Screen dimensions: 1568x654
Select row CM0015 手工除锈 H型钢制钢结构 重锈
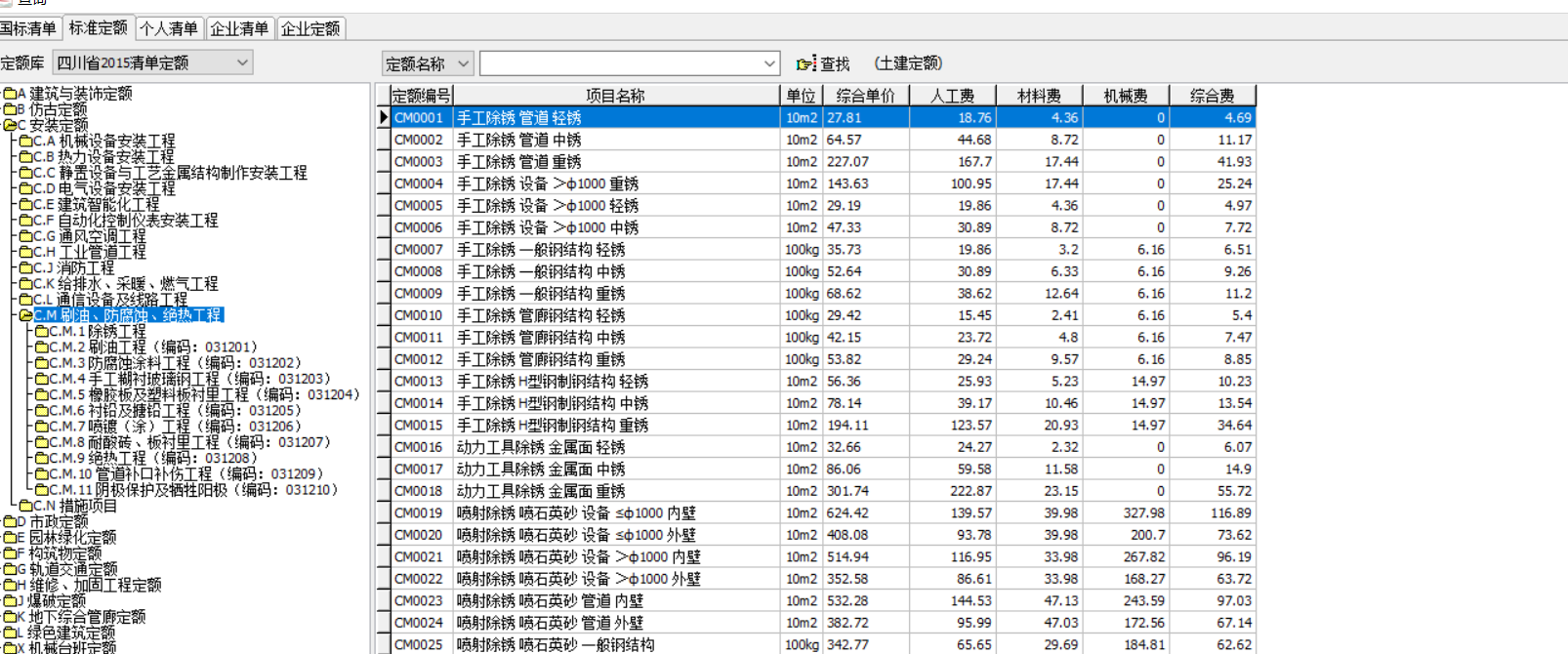[x=823, y=425]
